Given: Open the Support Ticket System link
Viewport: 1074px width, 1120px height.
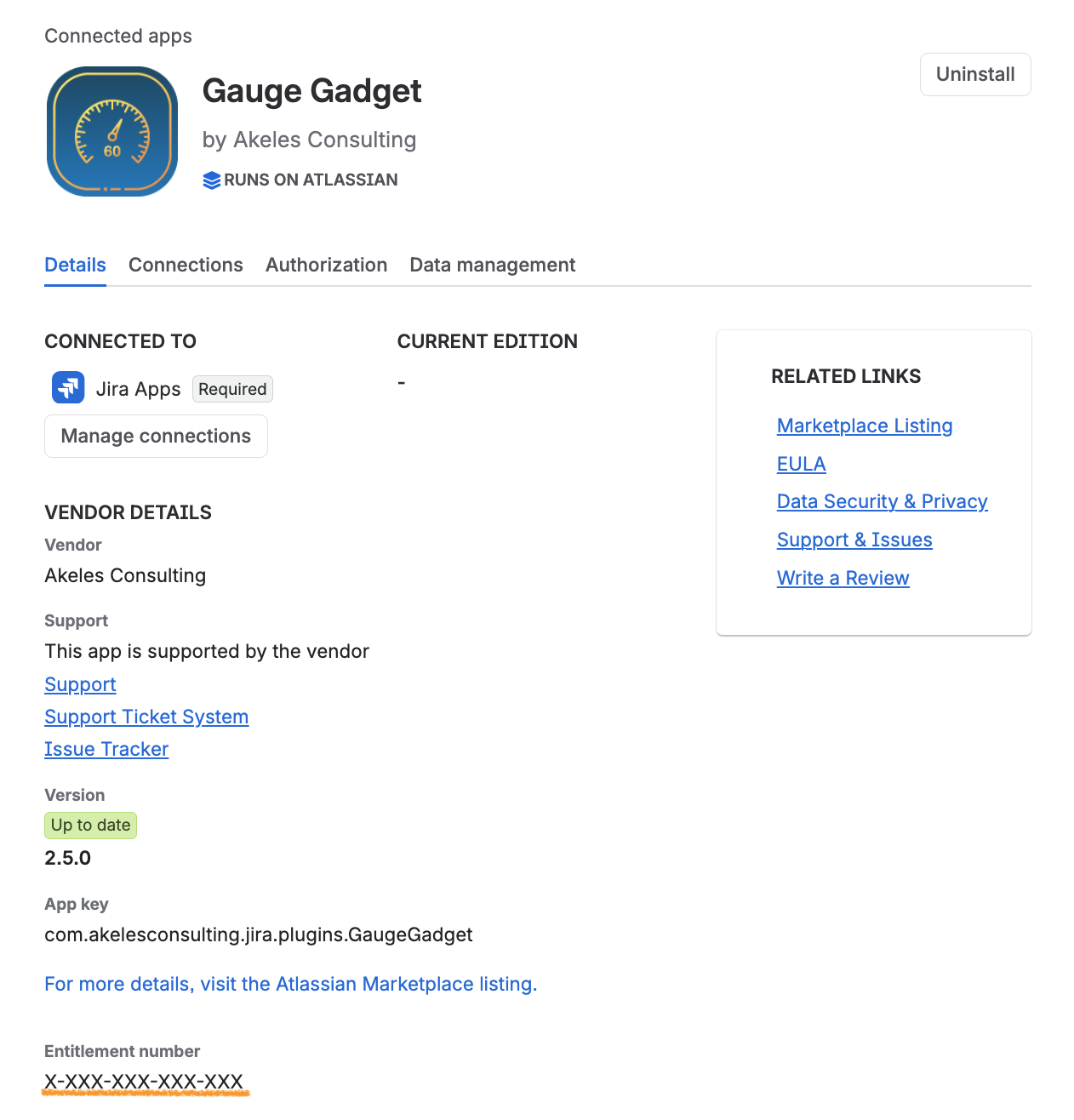Looking at the screenshot, I should click(146, 717).
